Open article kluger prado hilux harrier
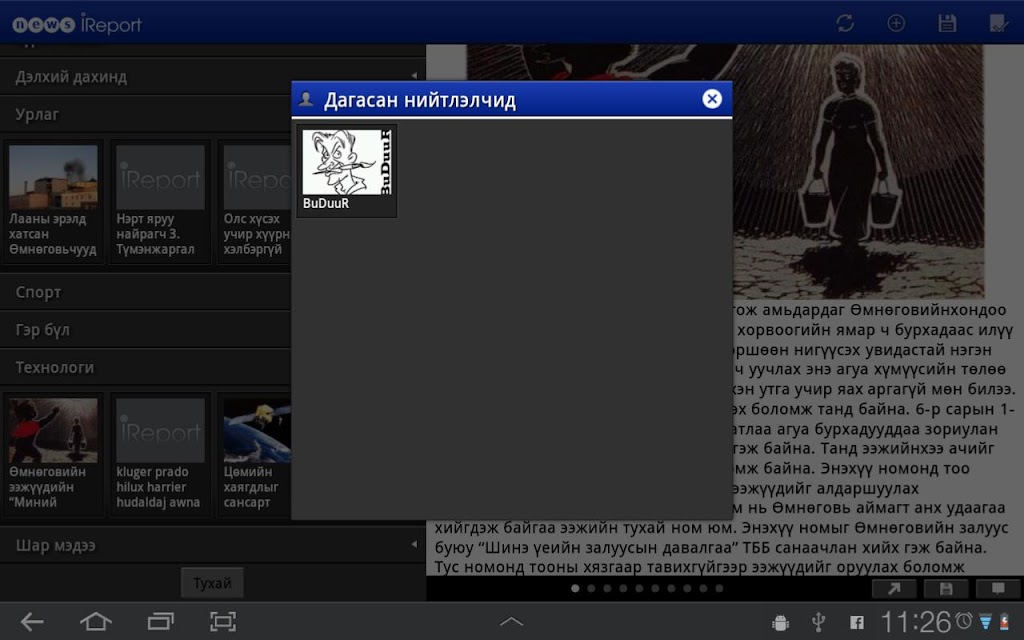 pos(160,455)
